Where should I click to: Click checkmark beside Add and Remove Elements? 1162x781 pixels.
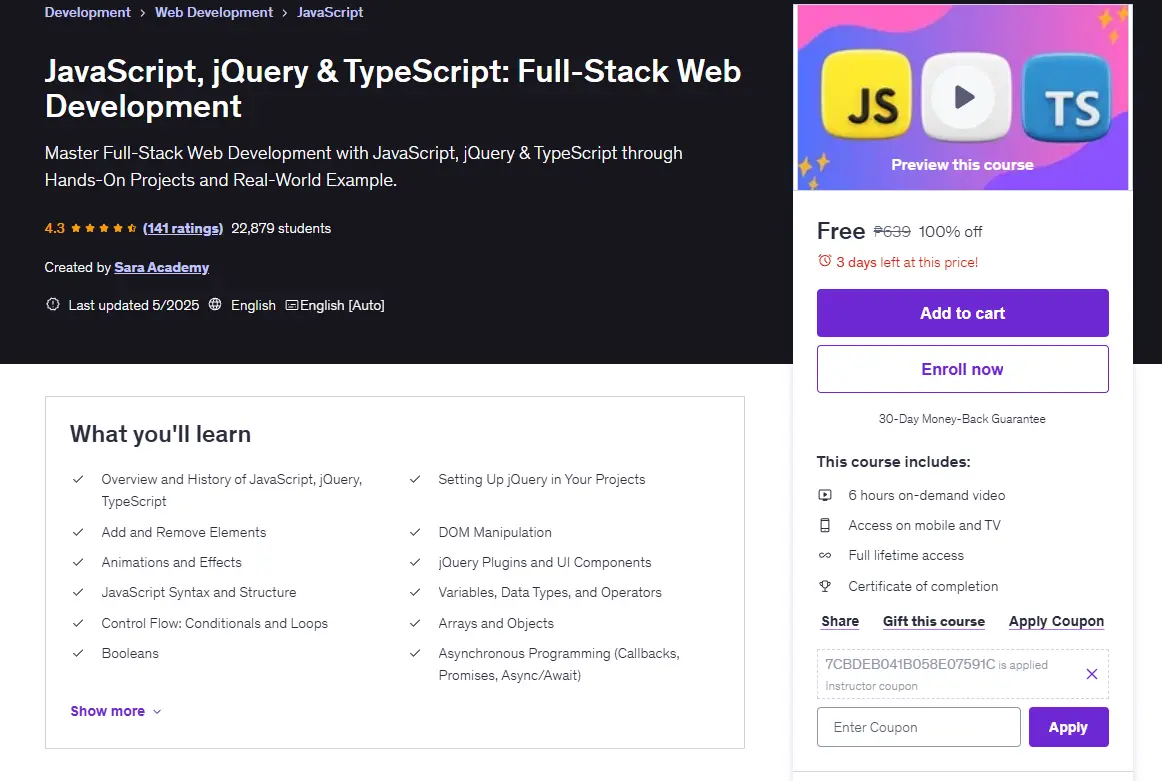[x=78, y=532]
